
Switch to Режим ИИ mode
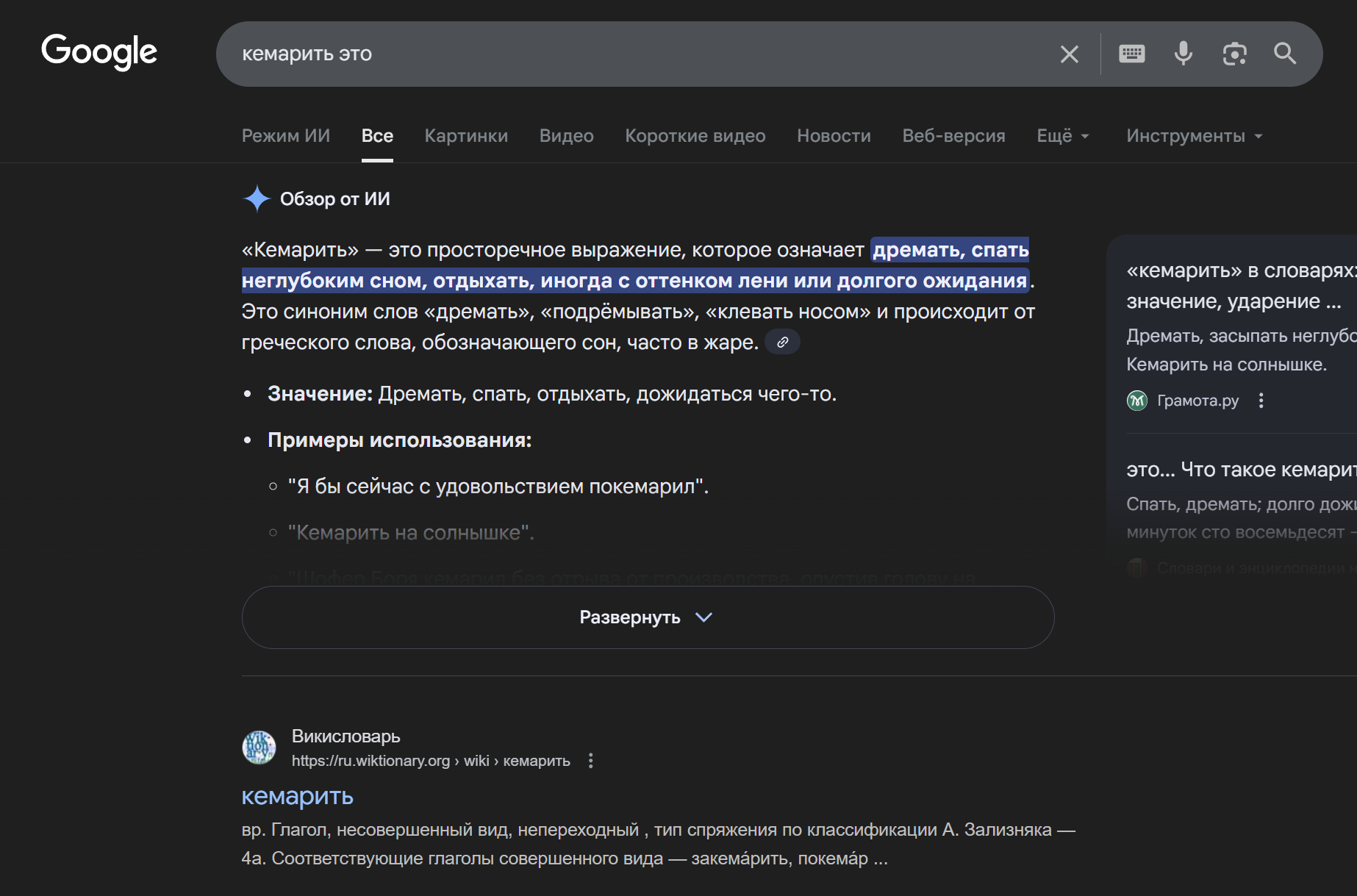[285, 135]
